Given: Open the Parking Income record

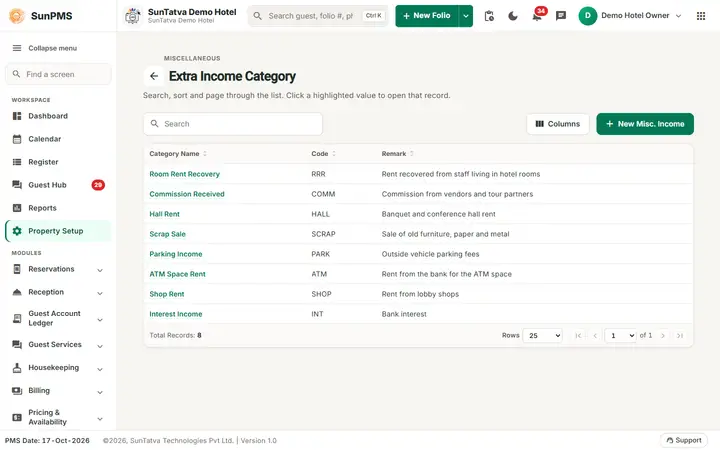Looking at the screenshot, I should pyautogui.click(x=176, y=254).
